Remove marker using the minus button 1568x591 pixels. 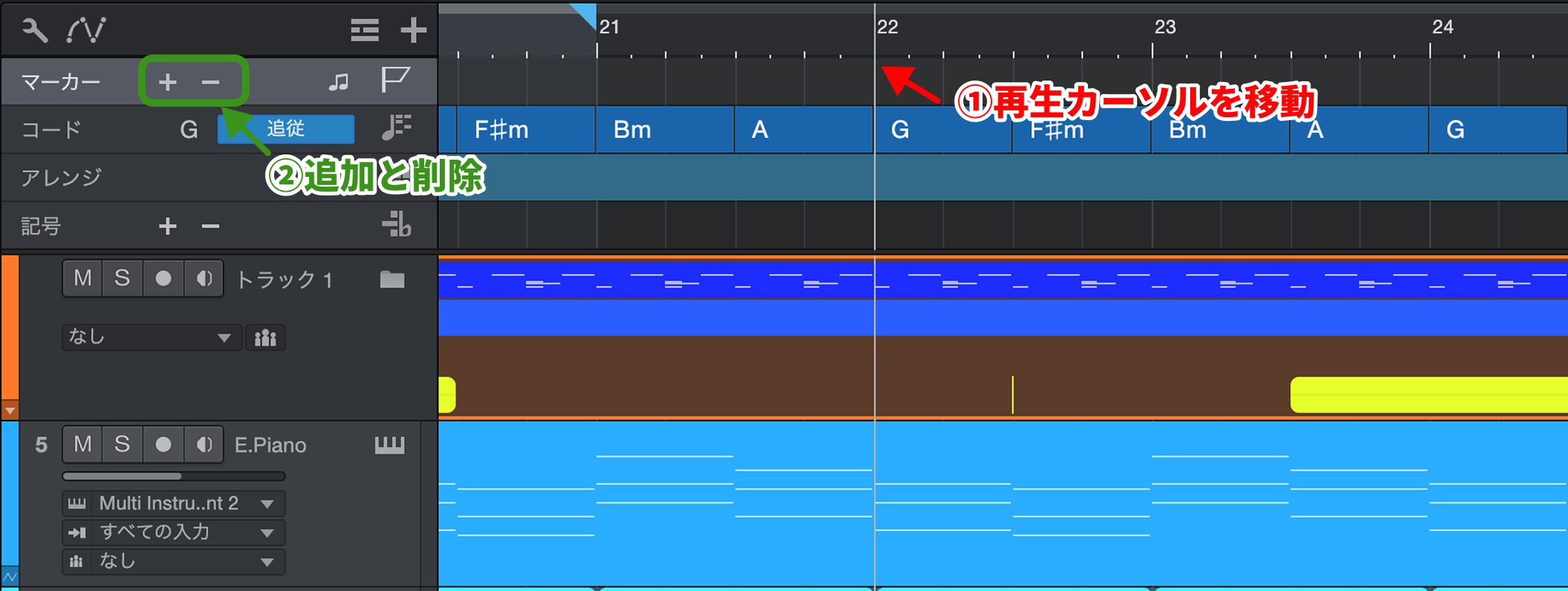click(x=211, y=81)
